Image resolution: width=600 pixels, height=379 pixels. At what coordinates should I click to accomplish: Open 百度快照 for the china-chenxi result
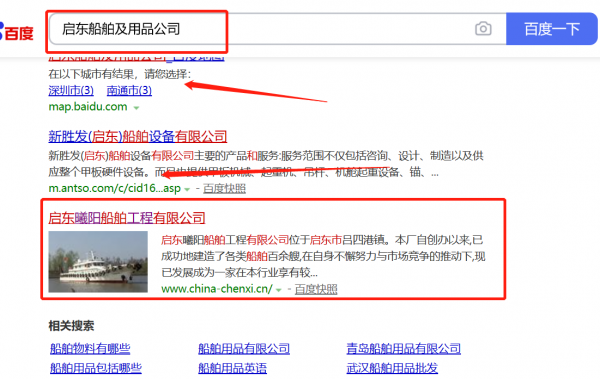click(316, 289)
